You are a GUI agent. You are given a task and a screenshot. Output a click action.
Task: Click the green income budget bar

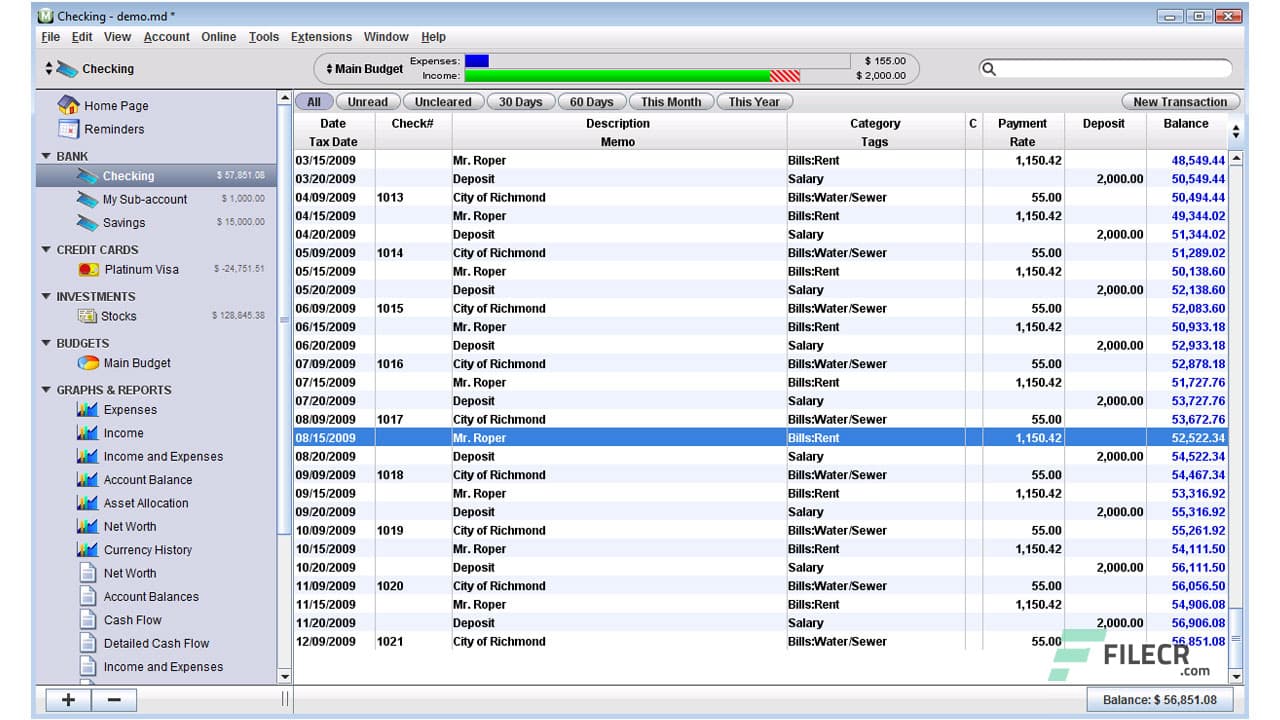(x=620, y=76)
